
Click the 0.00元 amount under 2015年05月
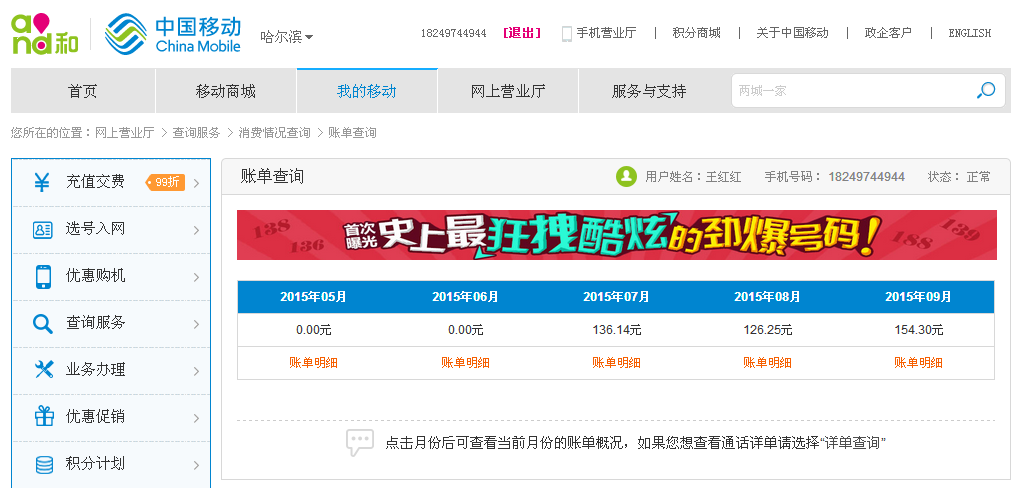click(313, 330)
